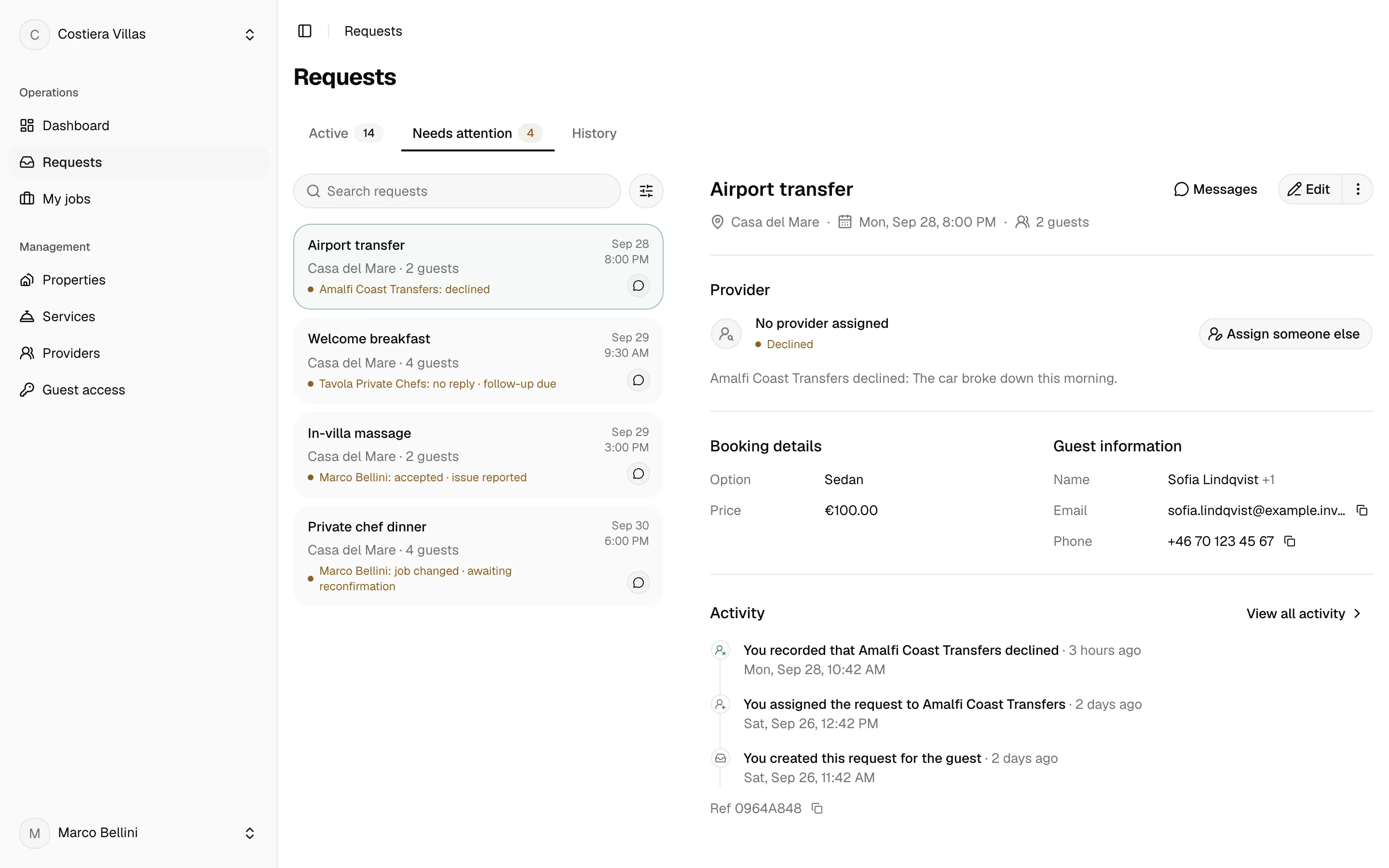Open My jobs in sidebar

pos(138,199)
